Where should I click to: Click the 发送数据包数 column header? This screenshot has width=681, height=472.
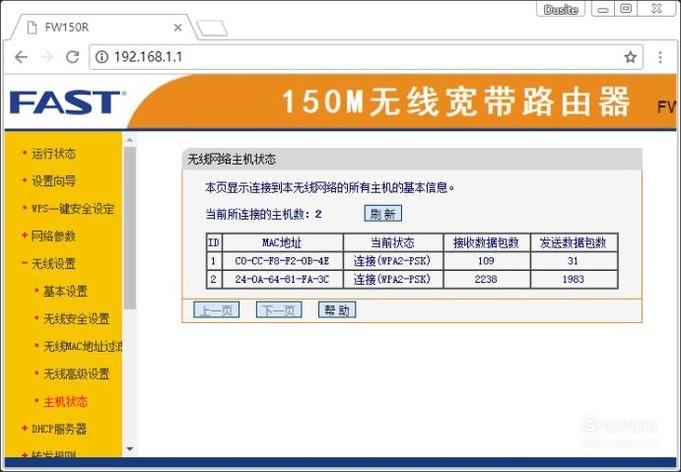(573, 243)
